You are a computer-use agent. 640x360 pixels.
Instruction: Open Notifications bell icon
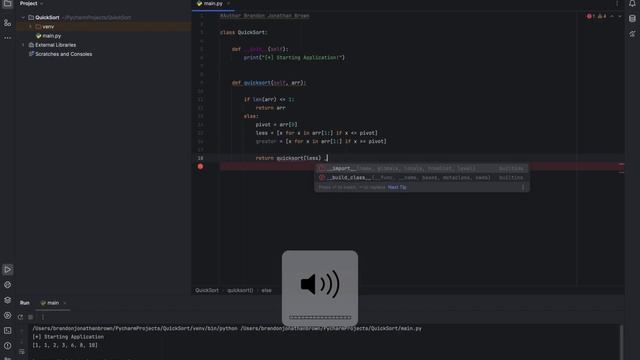pyautogui.click(x=632, y=3)
